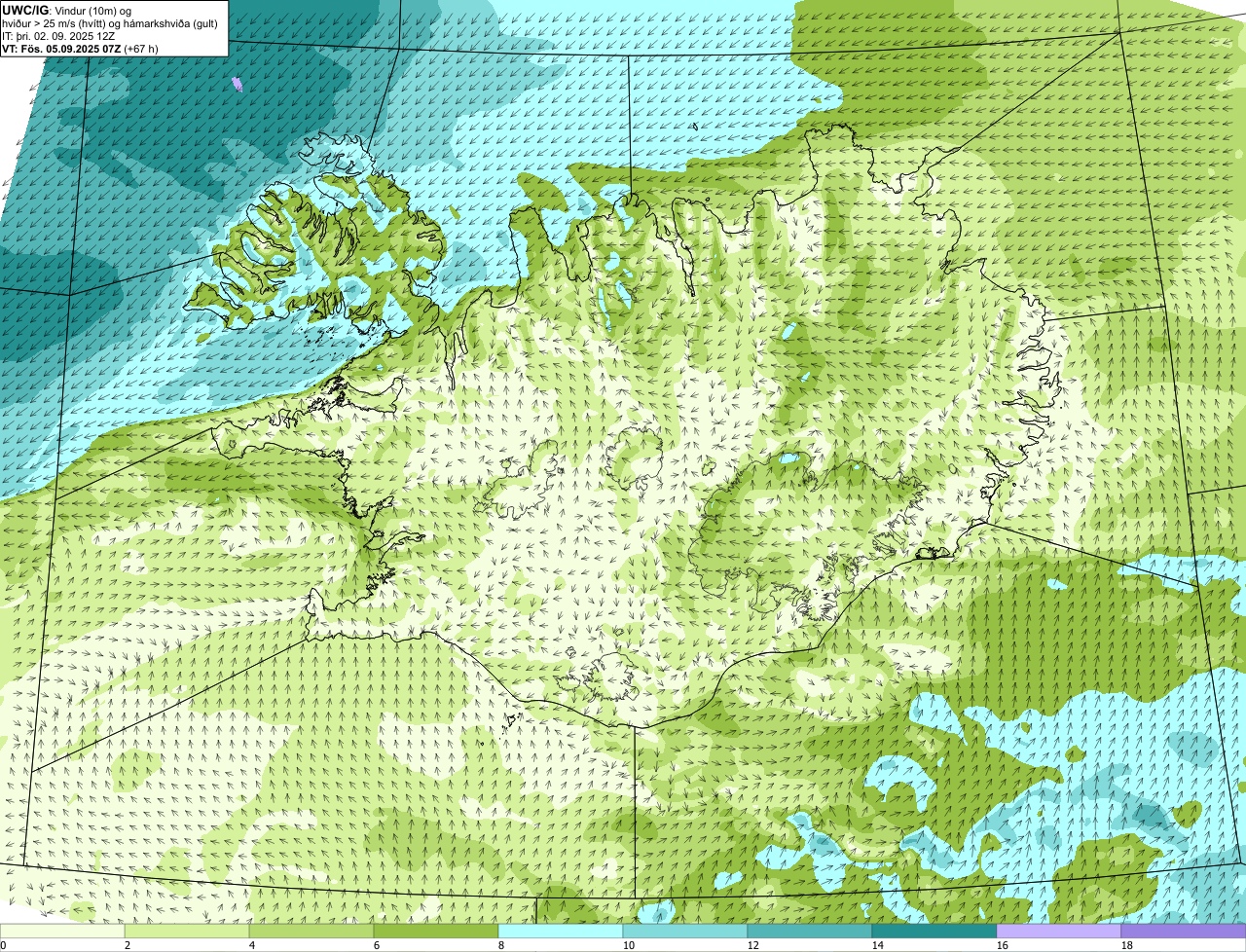The width and height of the screenshot is (1246, 952).
Task: Click the 0–2 m/s pale yellow legend swatch
Action: 62,931
